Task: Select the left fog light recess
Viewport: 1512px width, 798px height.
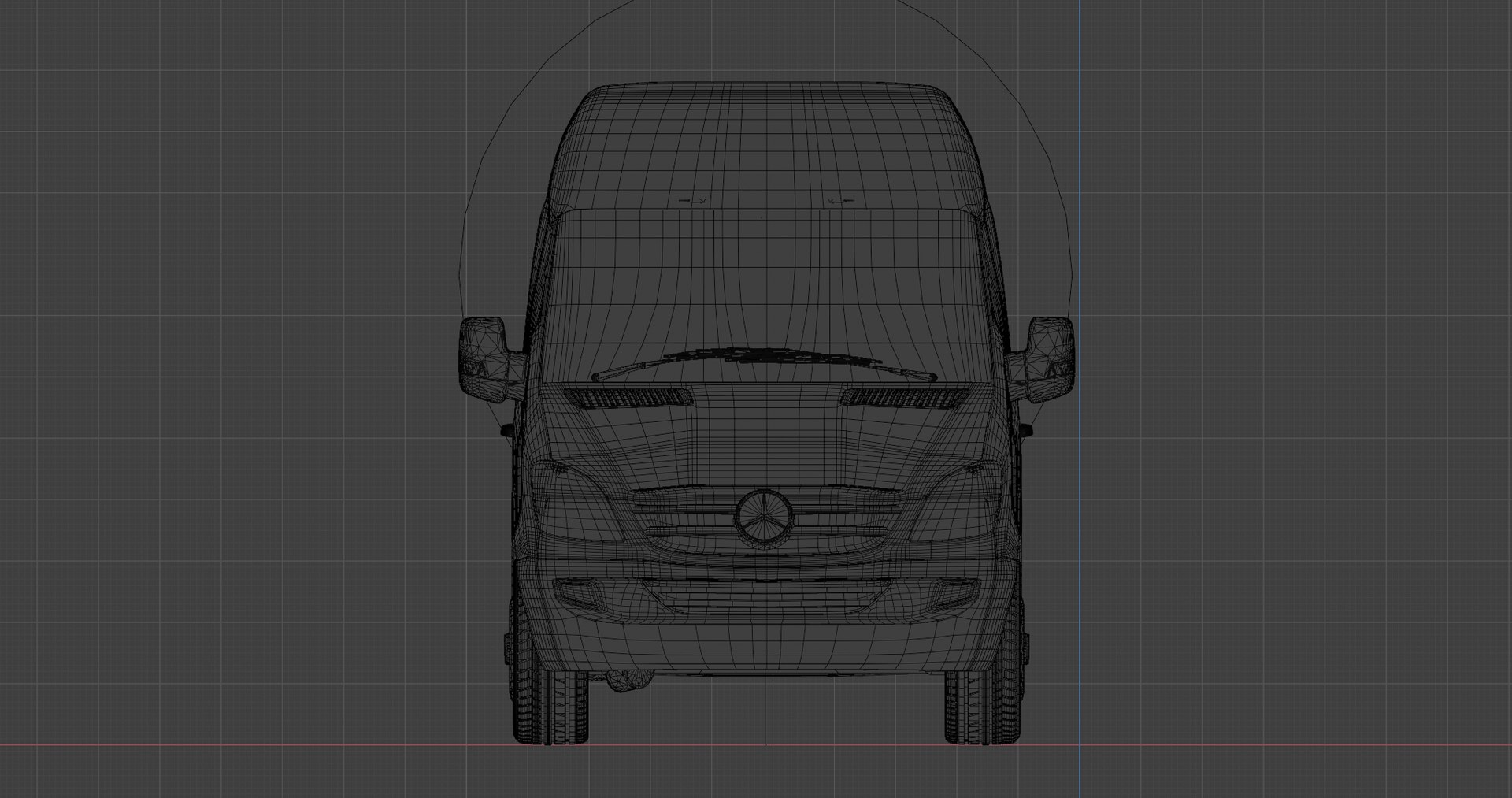Action: point(582,595)
